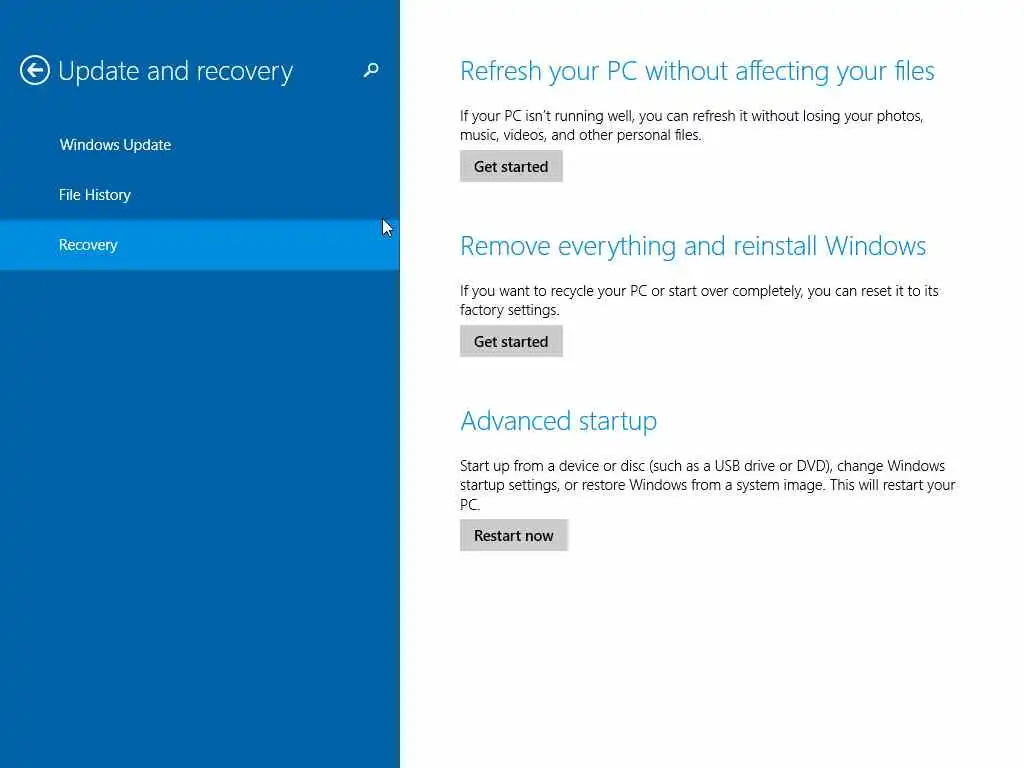Click text about resetting to factory settings
1024x768 pixels.
(699, 300)
